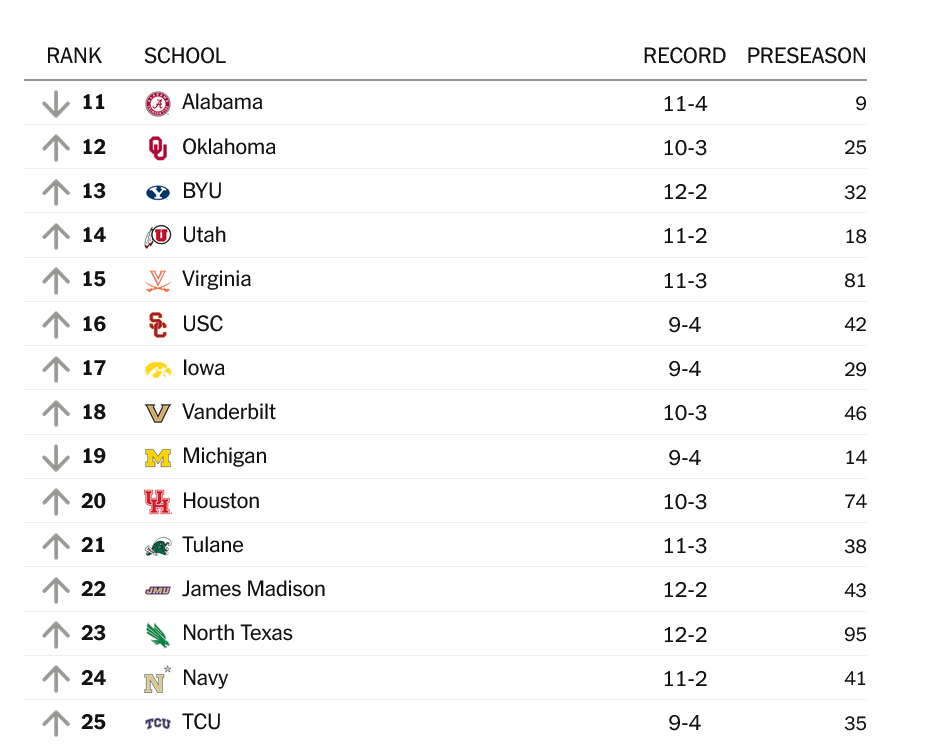Click the BYU logo icon
This screenshot has height=756, width=941.
157,192
